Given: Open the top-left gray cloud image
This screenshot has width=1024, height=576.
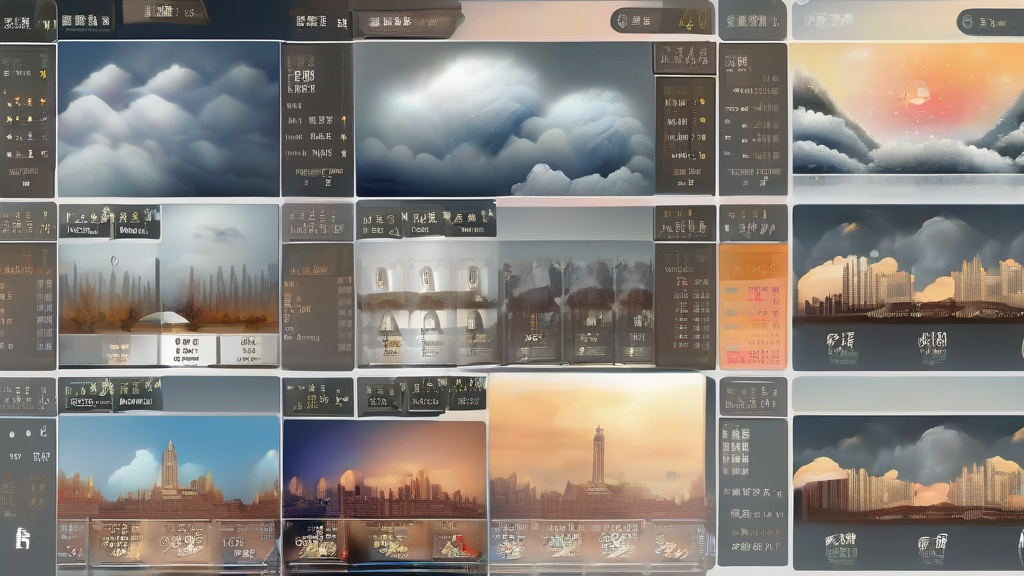Looking at the screenshot, I should tap(168, 118).
